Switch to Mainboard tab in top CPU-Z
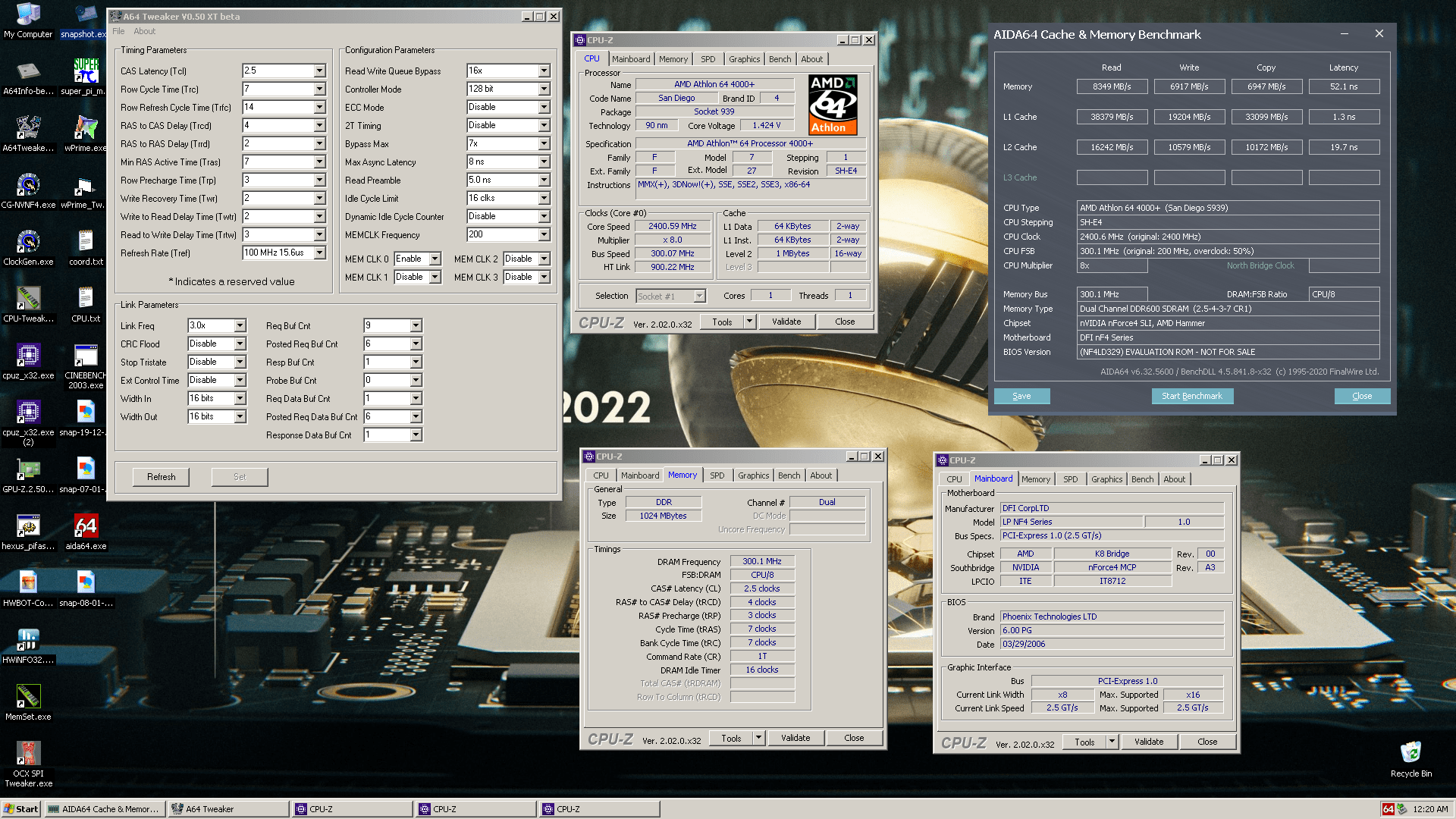The height and width of the screenshot is (819, 1456). point(631,59)
